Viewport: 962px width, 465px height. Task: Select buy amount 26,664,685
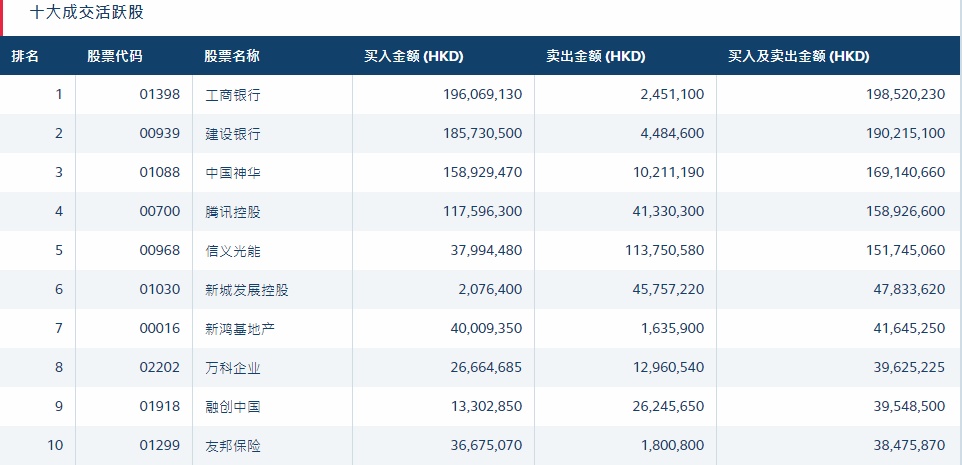click(485, 367)
